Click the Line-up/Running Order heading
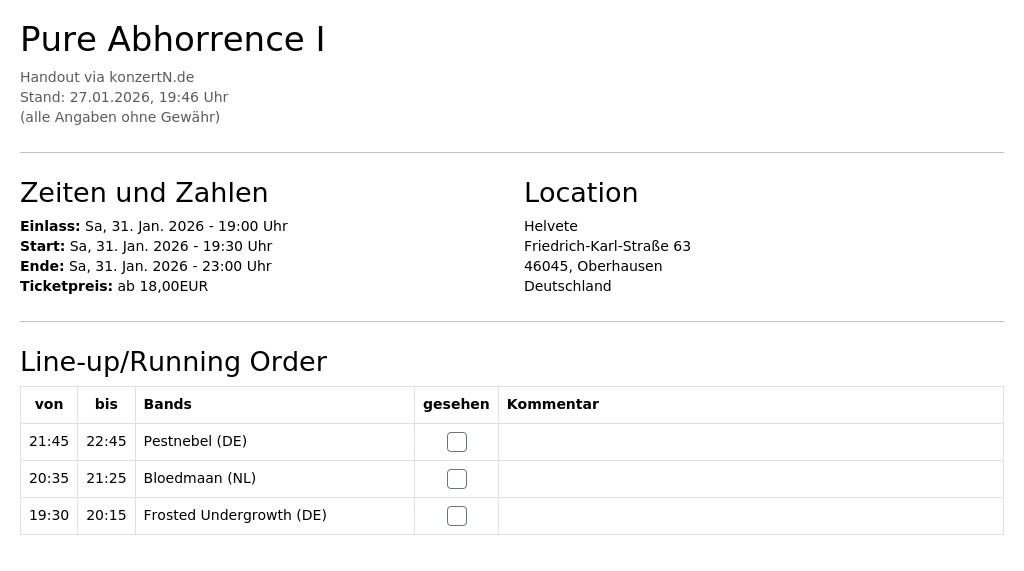This screenshot has width=1024, height=571. click(174, 362)
